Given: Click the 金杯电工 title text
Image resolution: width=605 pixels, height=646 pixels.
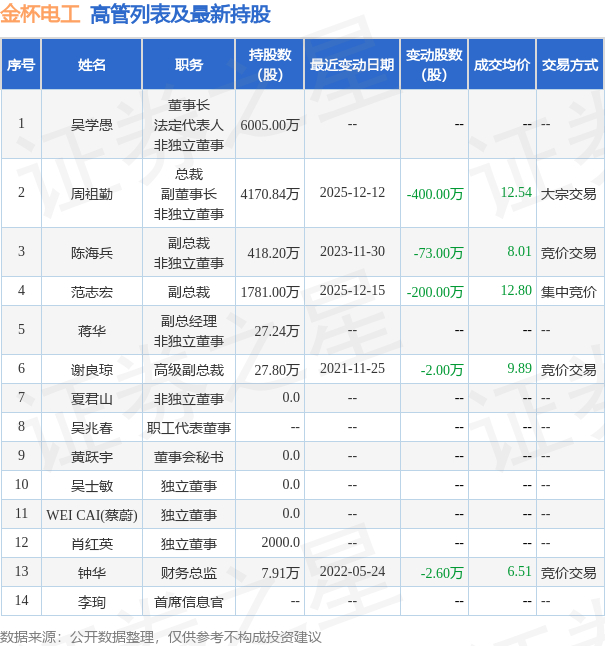Looking at the screenshot, I should (x=40, y=14).
